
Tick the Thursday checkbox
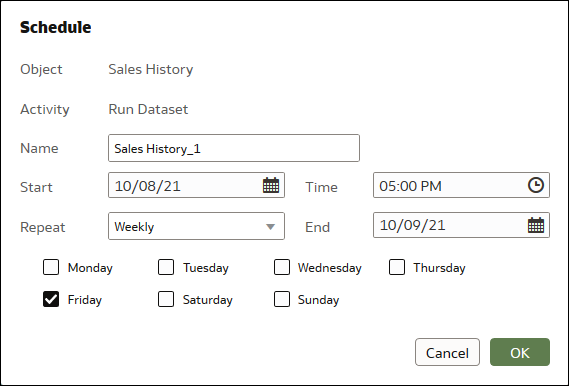[x=397, y=267]
